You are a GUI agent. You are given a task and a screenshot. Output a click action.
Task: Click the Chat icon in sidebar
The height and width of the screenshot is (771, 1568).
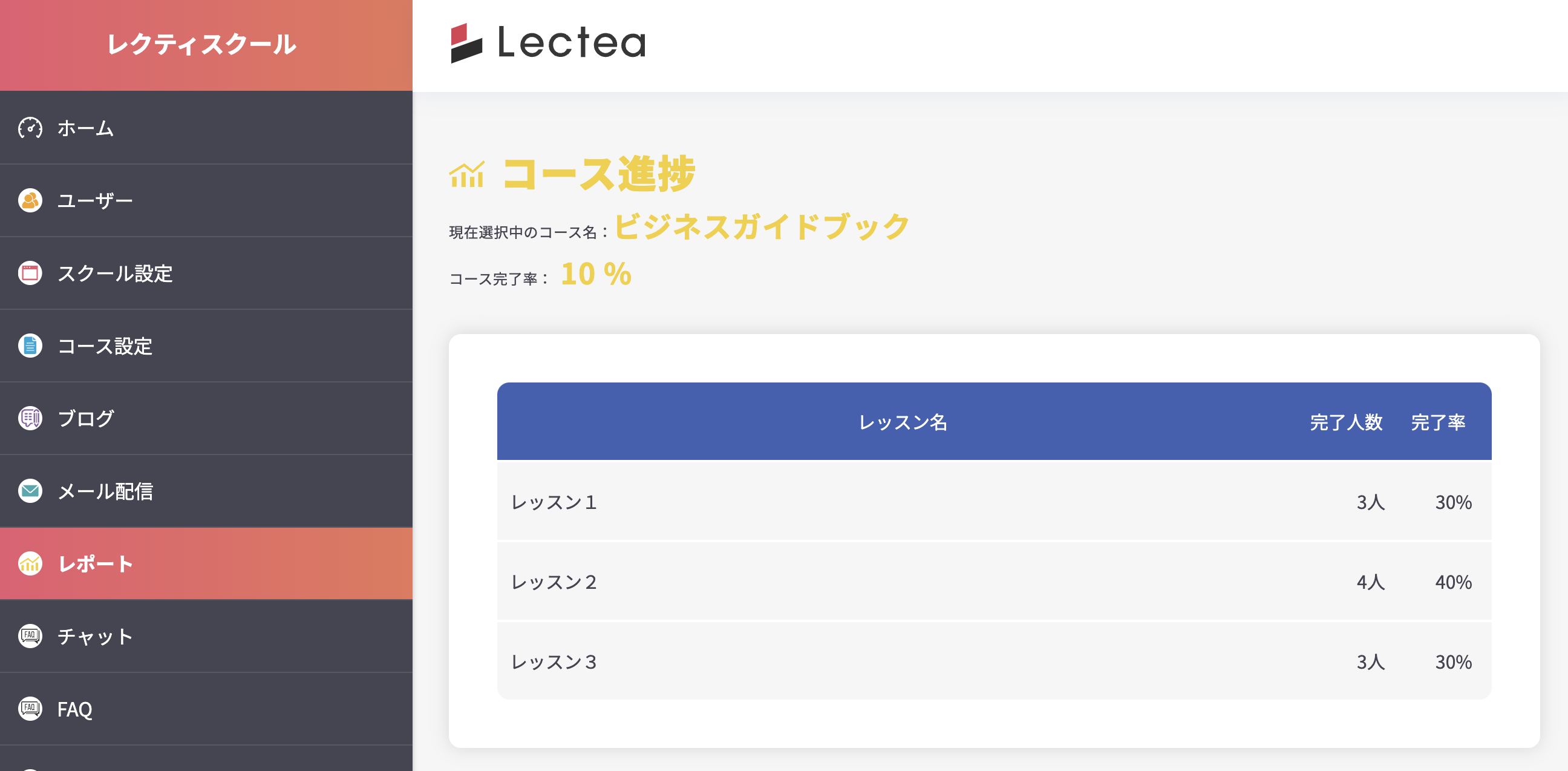point(30,637)
